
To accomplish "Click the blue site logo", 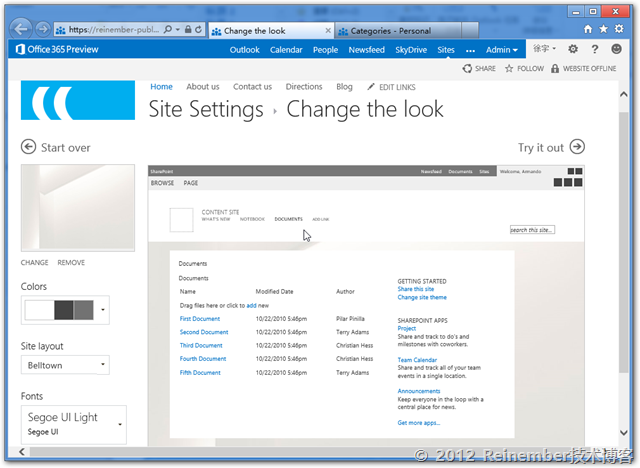I will [78, 100].
